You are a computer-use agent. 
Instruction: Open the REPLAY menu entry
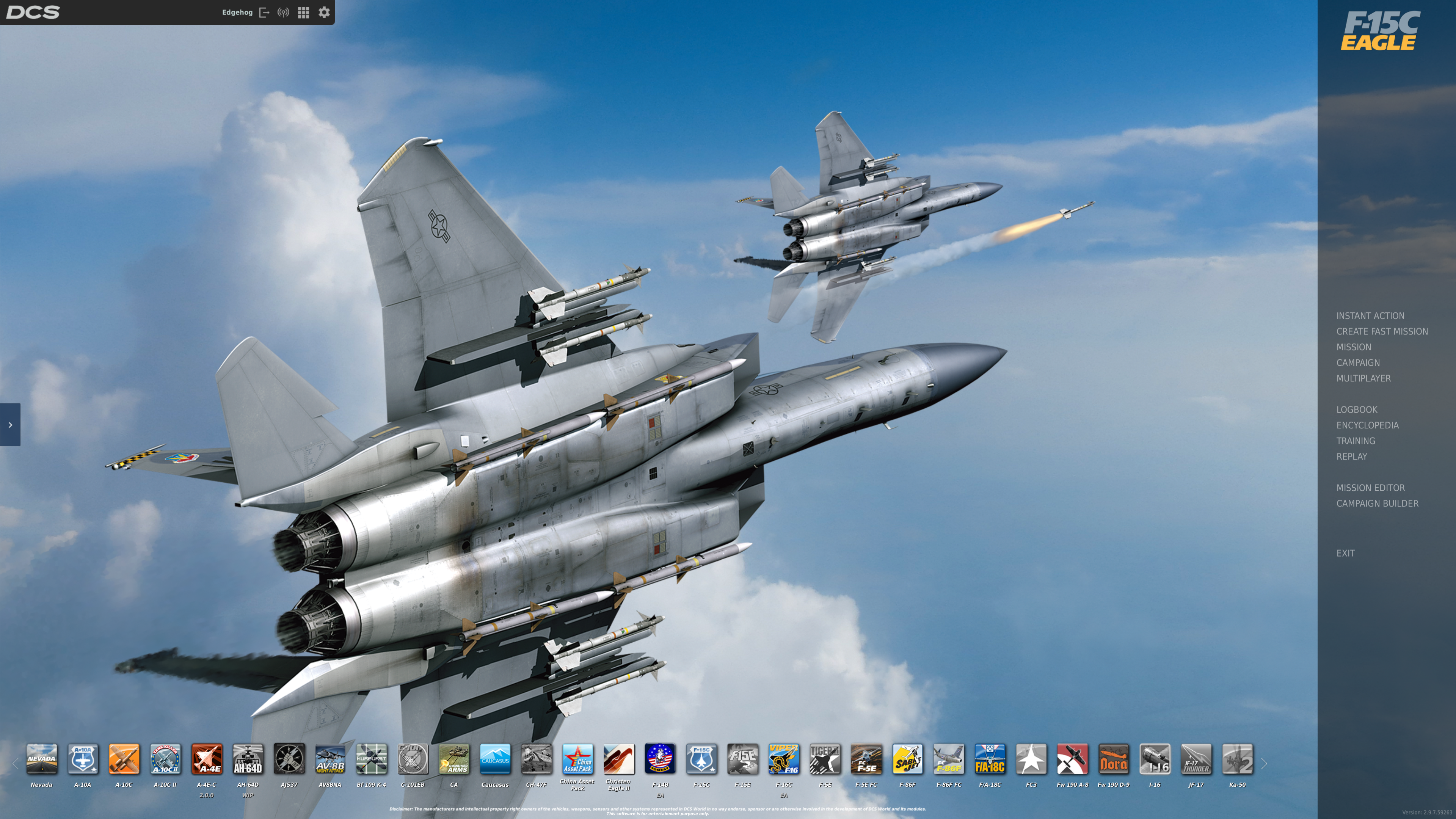[x=1351, y=457]
